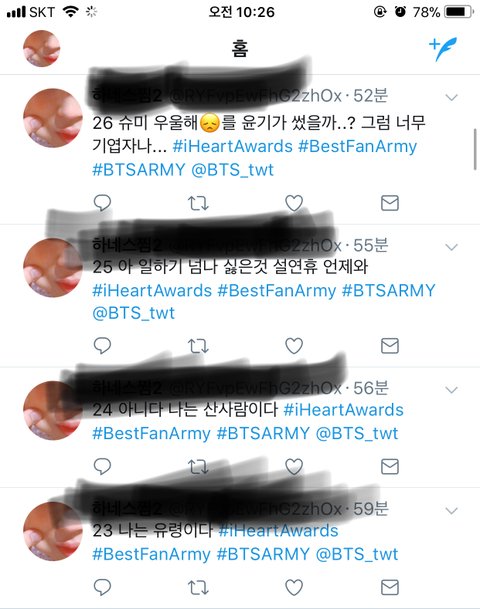
Task: Retweet the tweet numbered 26
Action: pyautogui.click(x=198, y=203)
